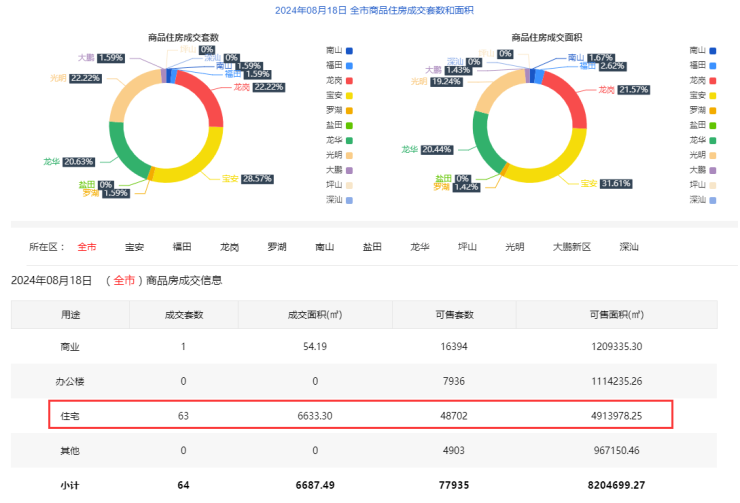Select the 全市 district tab
740x503 pixels.
pos(87,246)
